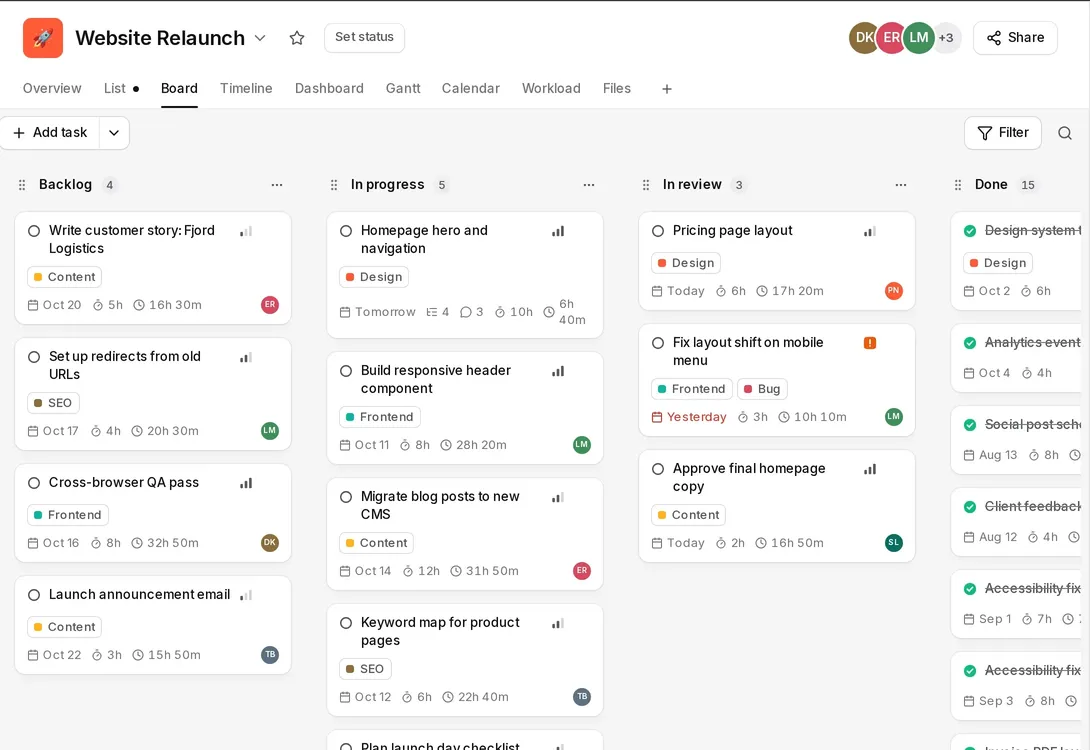Mark Cross-browser QA pass complete
Image resolution: width=1090 pixels, height=750 pixels.
[34, 482]
